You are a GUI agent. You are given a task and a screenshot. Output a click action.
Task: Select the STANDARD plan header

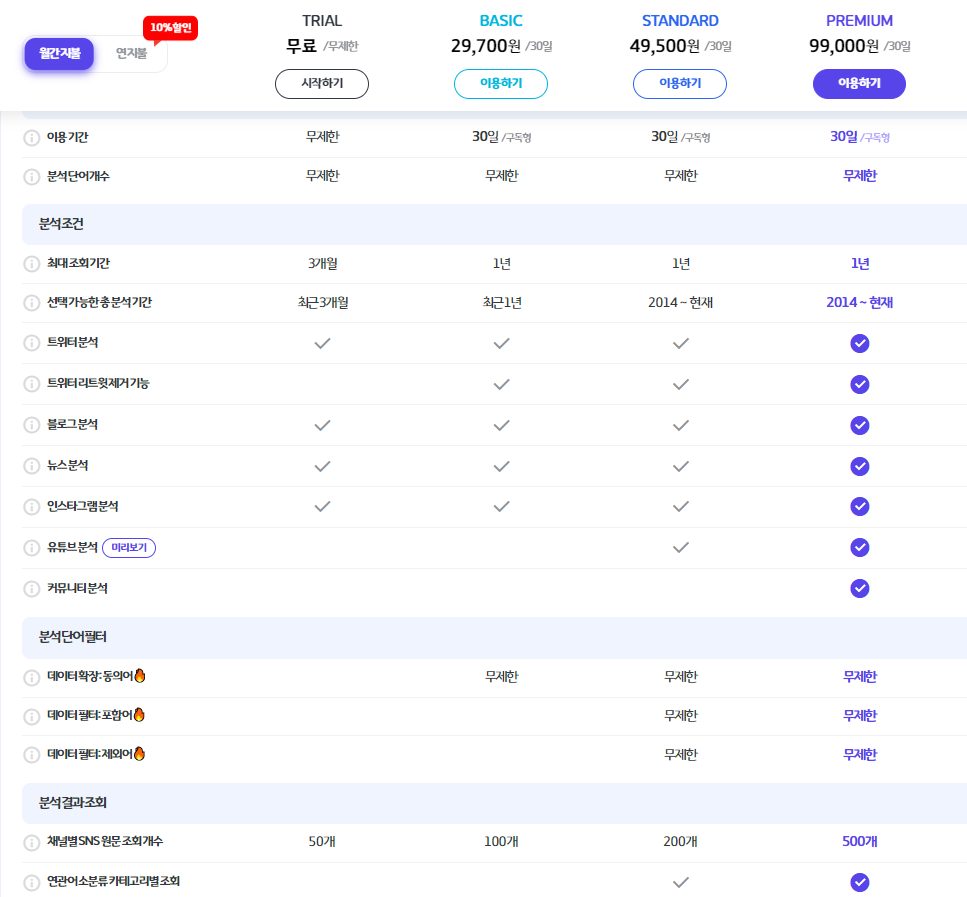click(x=680, y=20)
